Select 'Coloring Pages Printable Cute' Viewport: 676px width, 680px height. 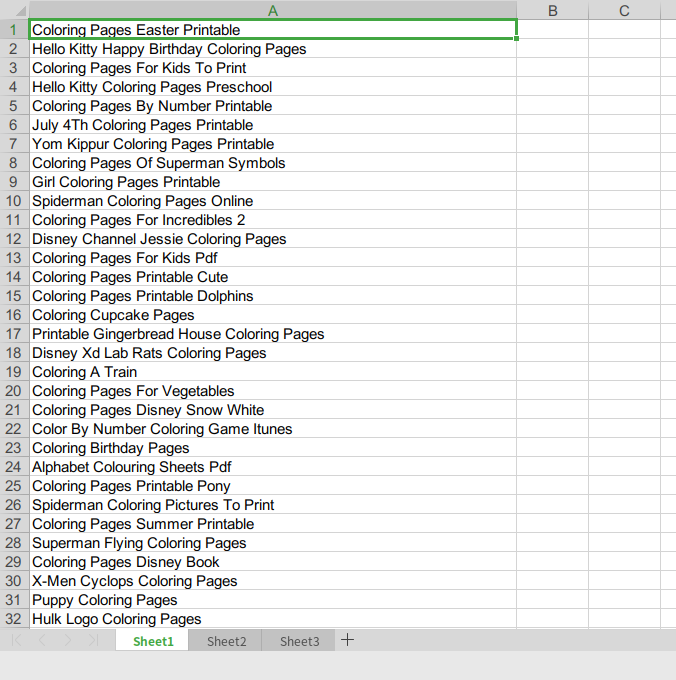tap(273, 277)
